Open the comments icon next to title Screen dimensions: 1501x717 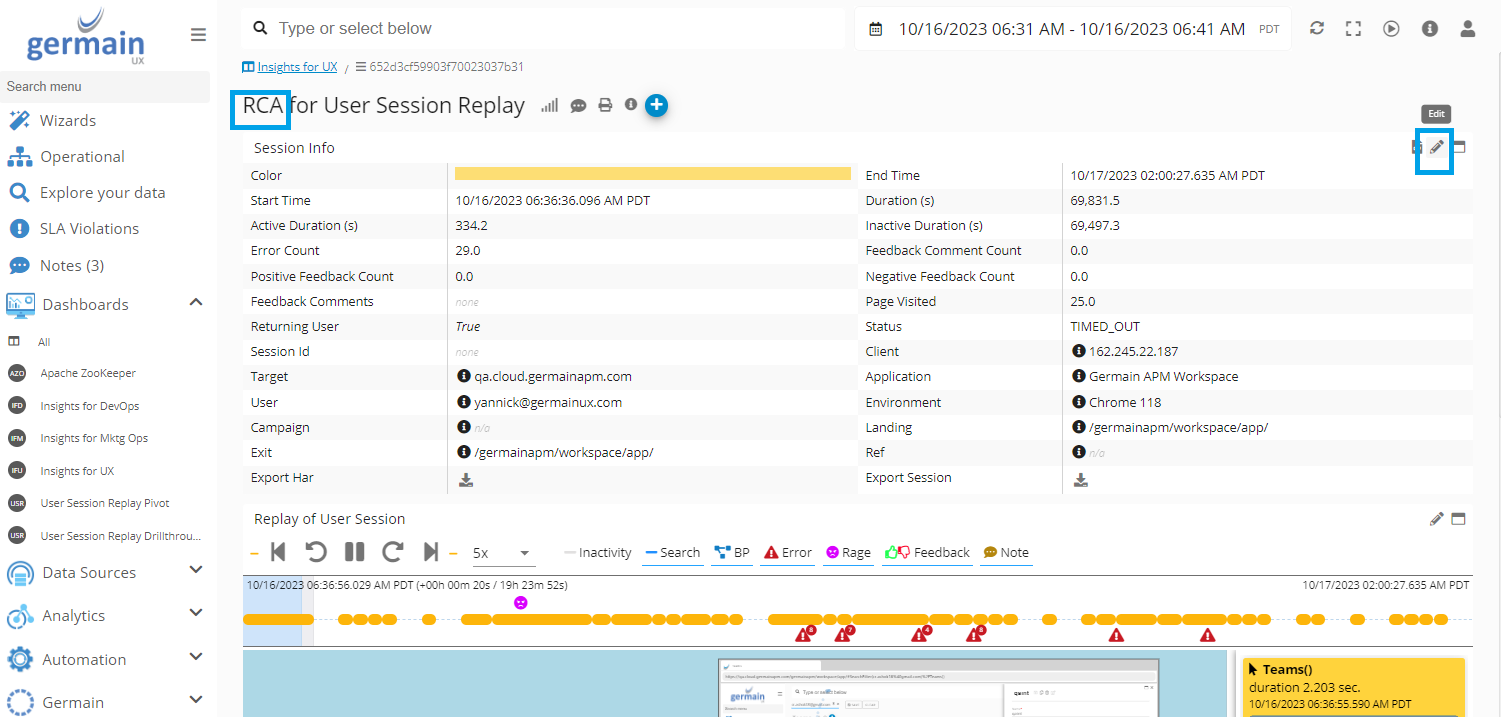point(578,106)
